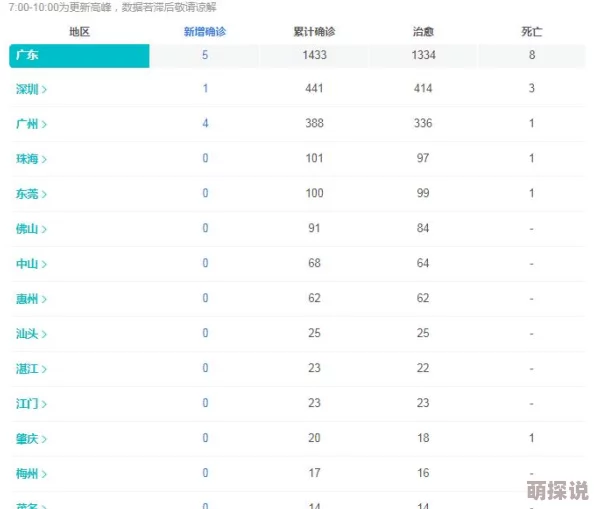Select Zhuhai confirmed count 101
594x509 pixels.
click(314, 158)
